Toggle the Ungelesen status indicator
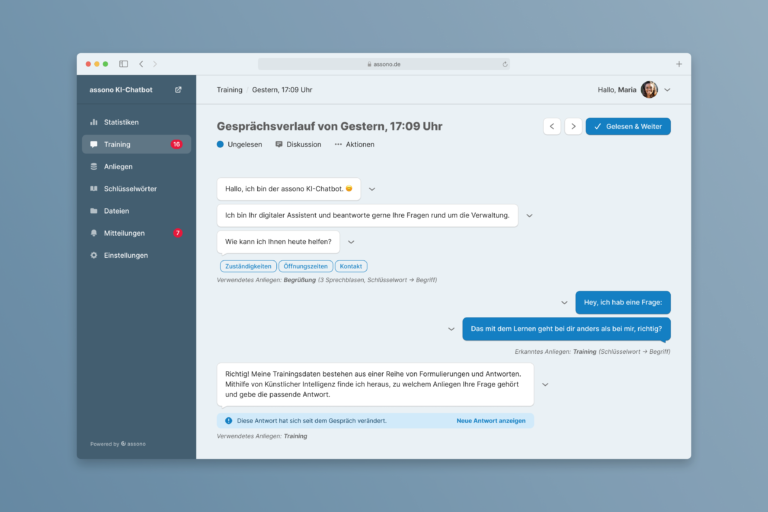768x512 pixels. pyautogui.click(x=220, y=144)
